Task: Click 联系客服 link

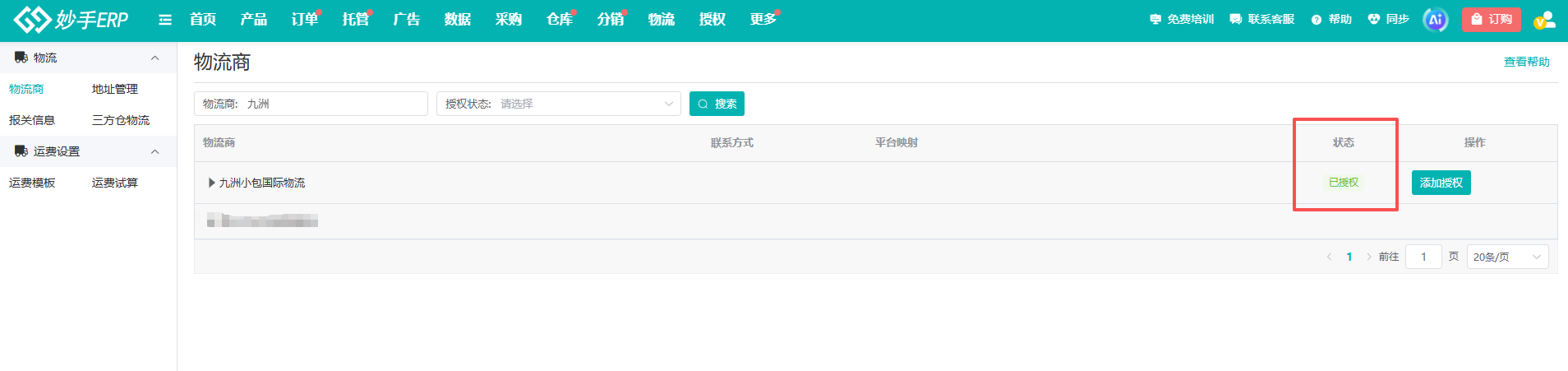Action: (1262, 20)
